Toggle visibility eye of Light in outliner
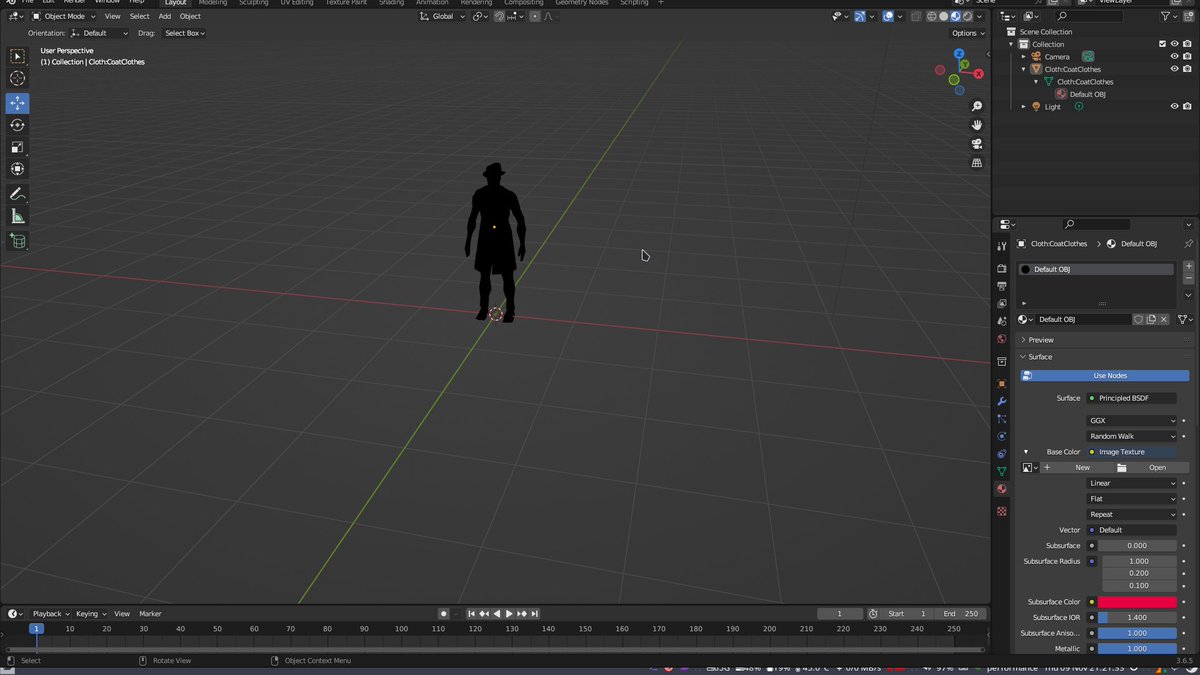 [x=1174, y=107]
